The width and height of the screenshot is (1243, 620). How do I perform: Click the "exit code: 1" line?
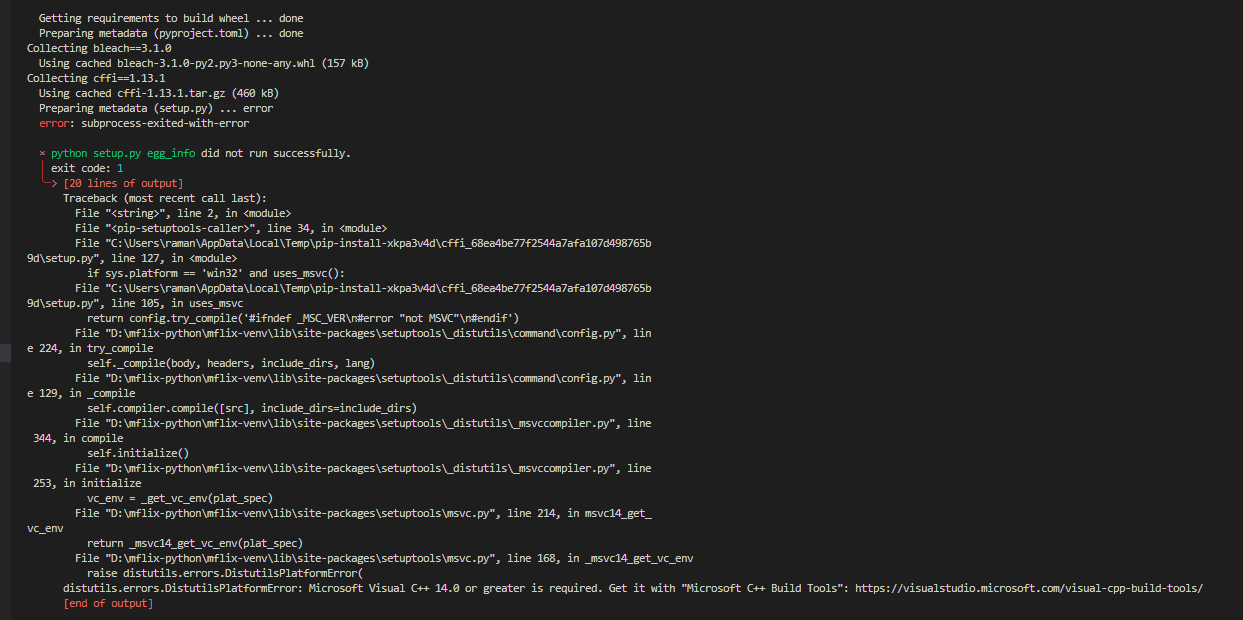[87, 168]
